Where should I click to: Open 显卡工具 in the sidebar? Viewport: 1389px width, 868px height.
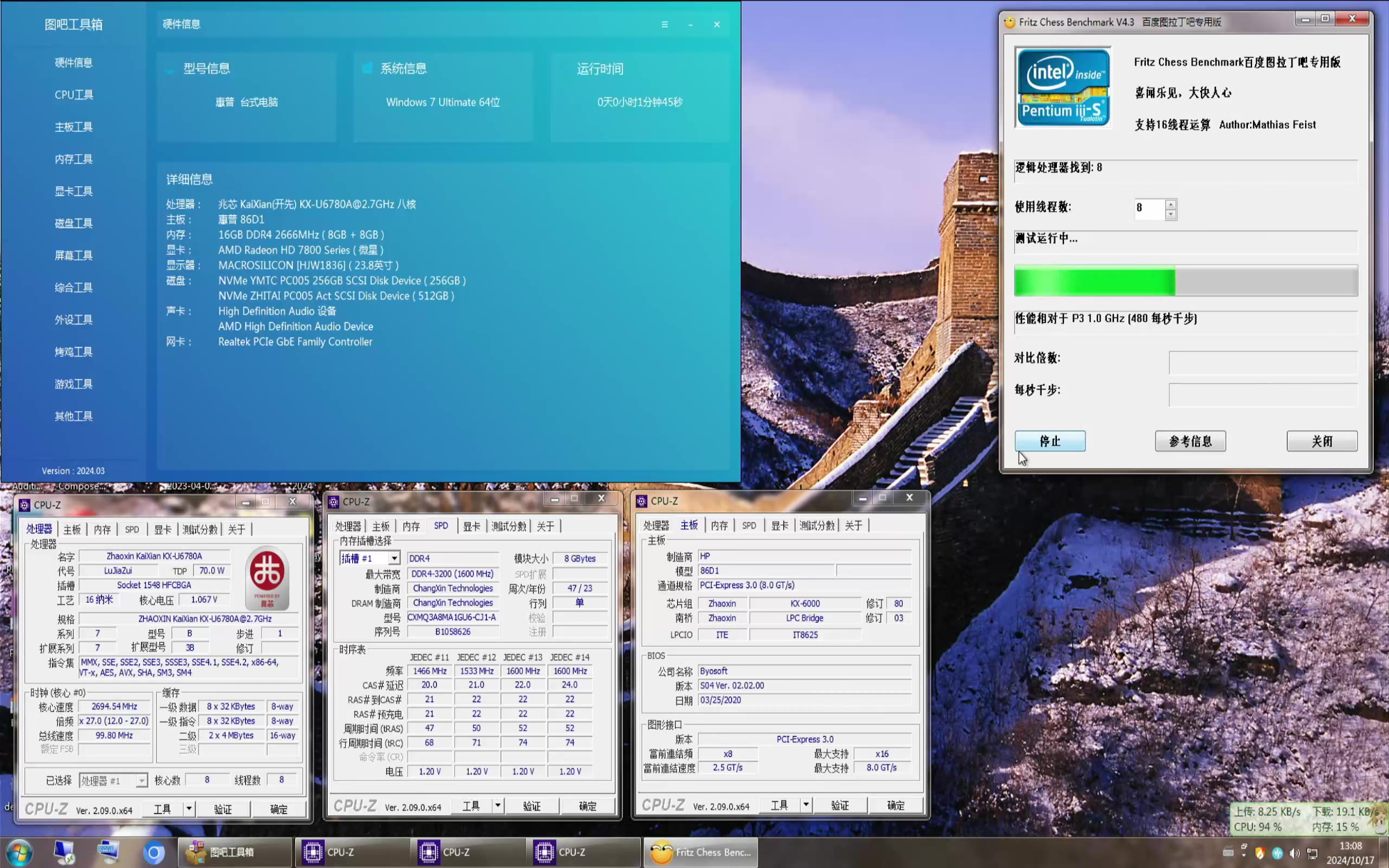(74, 191)
